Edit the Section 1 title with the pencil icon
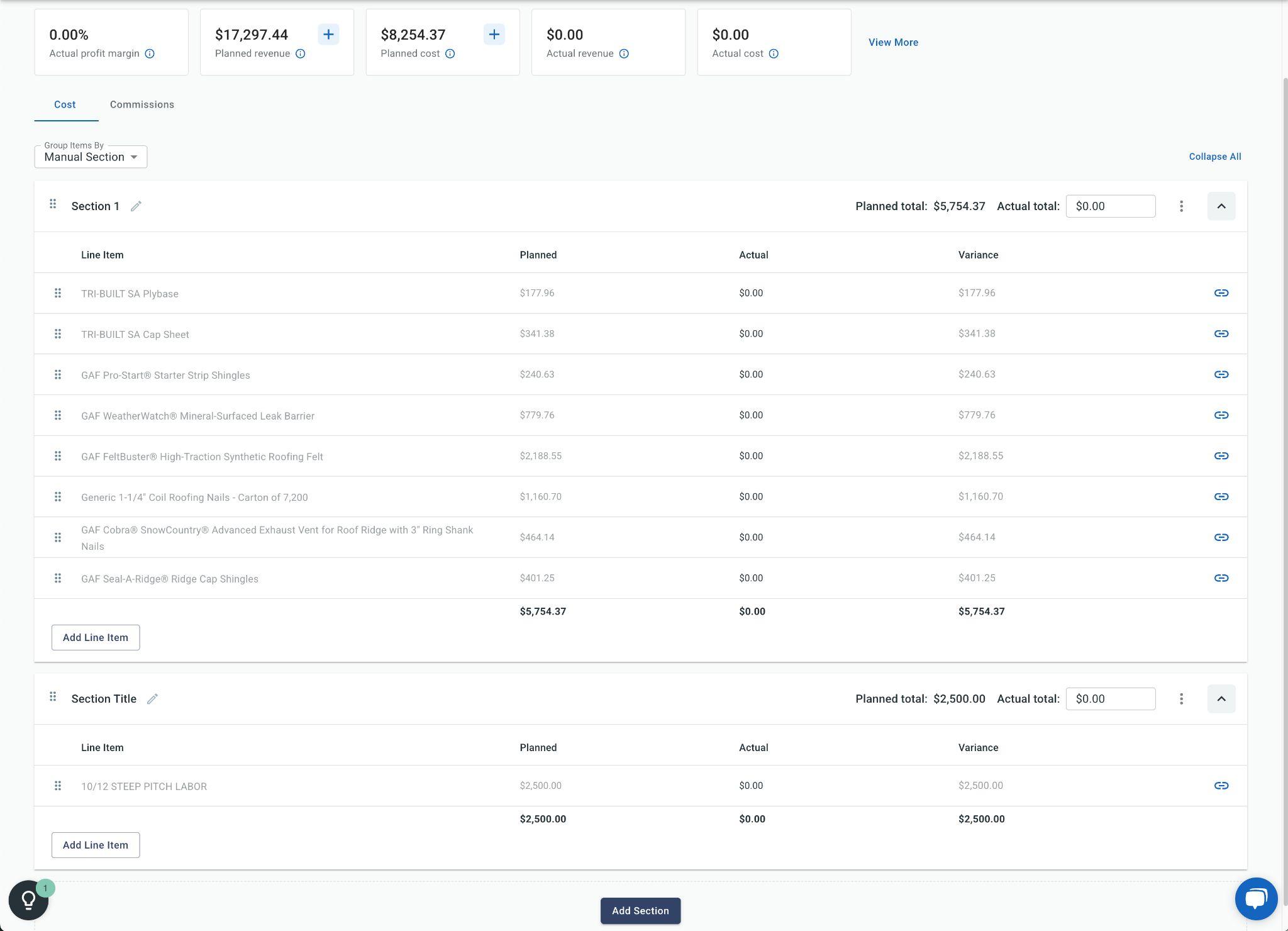The height and width of the screenshot is (931, 1288). point(136,206)
